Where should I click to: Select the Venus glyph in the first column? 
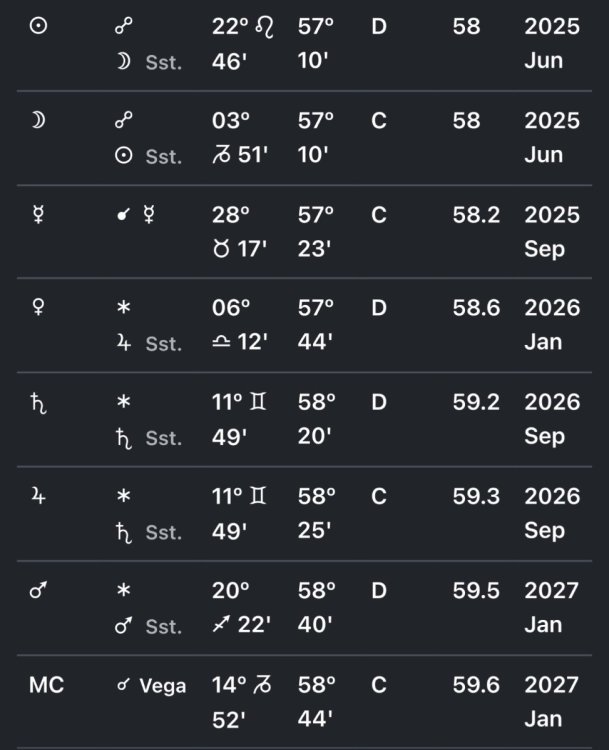(38, 308)
